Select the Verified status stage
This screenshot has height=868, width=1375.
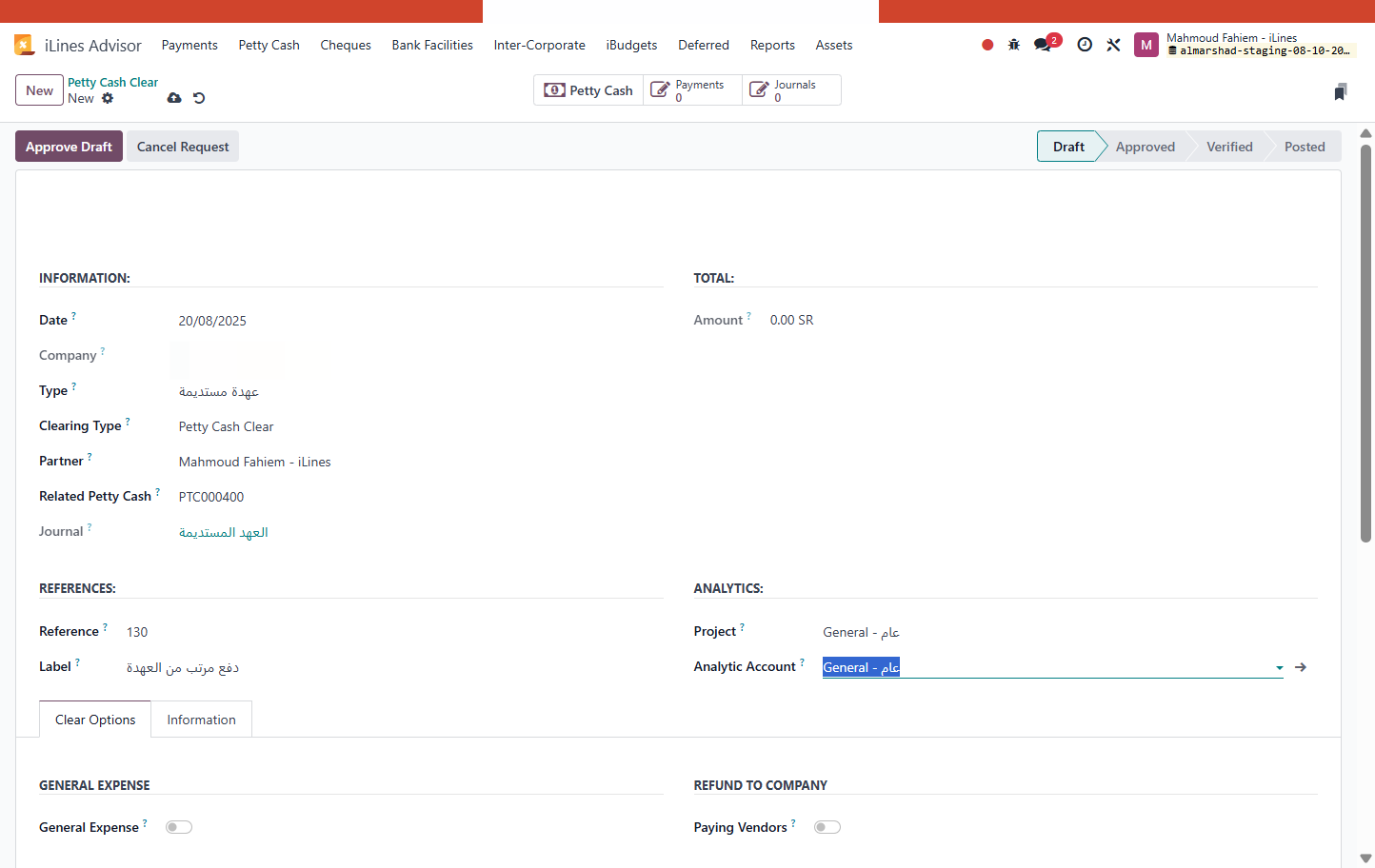click(x=1229, y=147)
